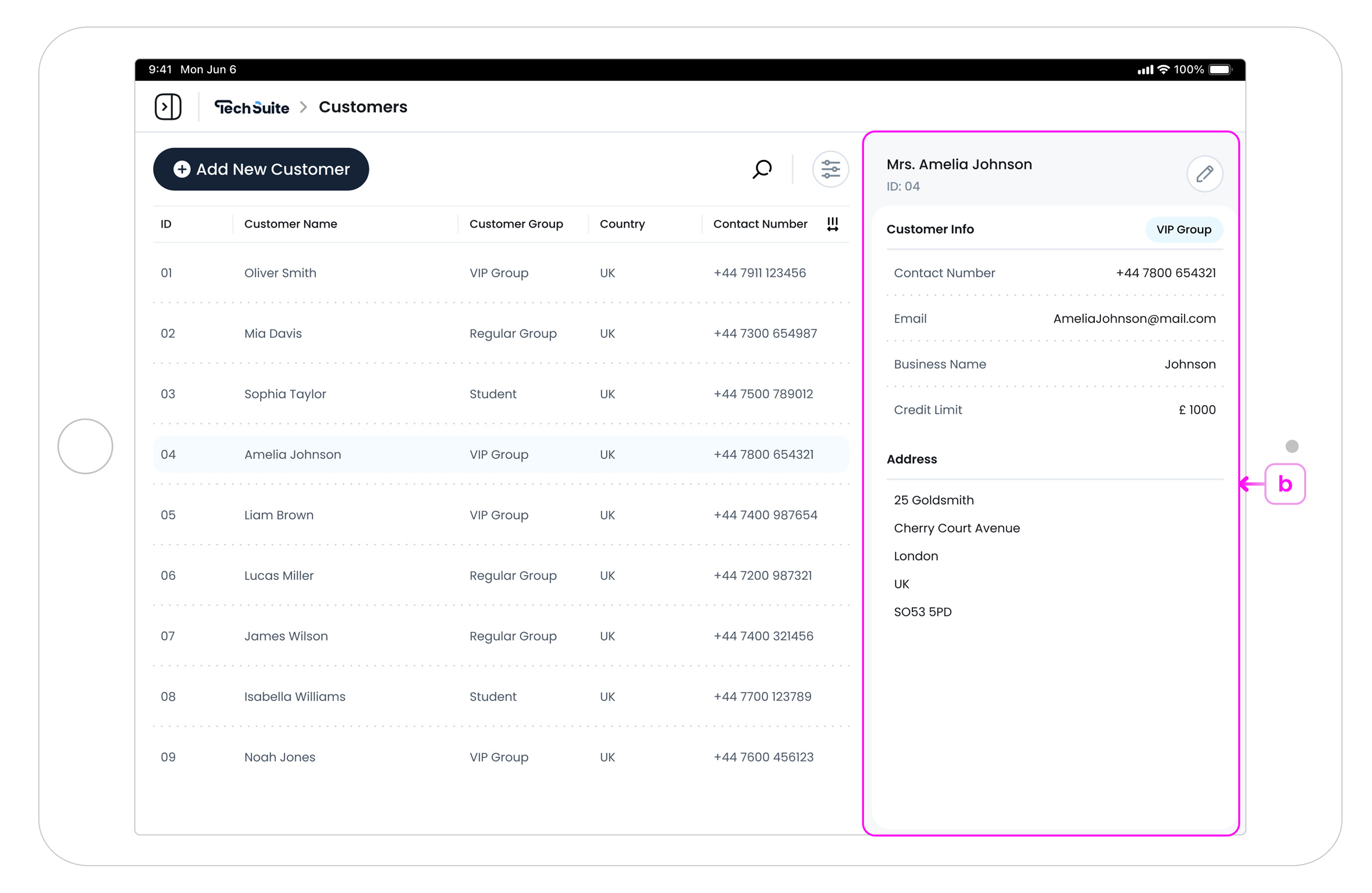Open the Customers breadcrumb item
1372x893 pixels.
[363, 107]
